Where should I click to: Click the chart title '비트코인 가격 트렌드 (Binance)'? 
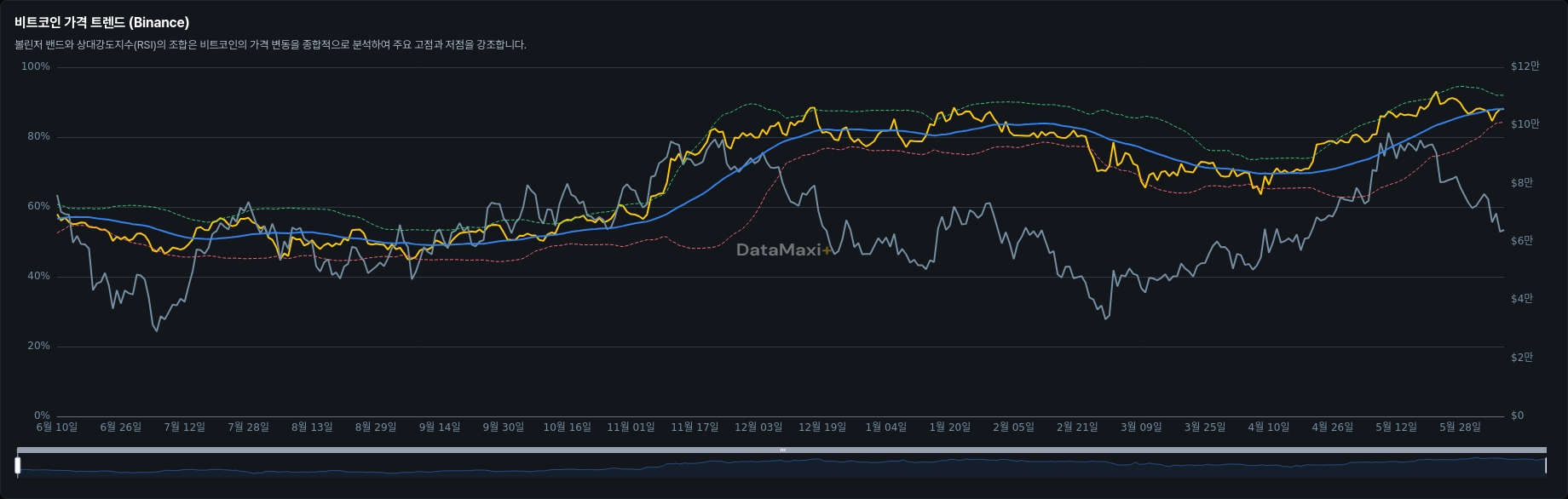click(x=102, y=22)
